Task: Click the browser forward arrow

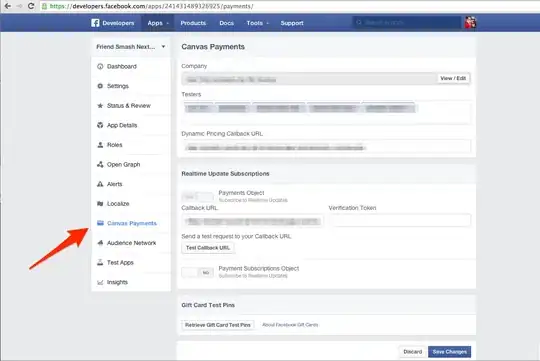Action: pos(19,6)
